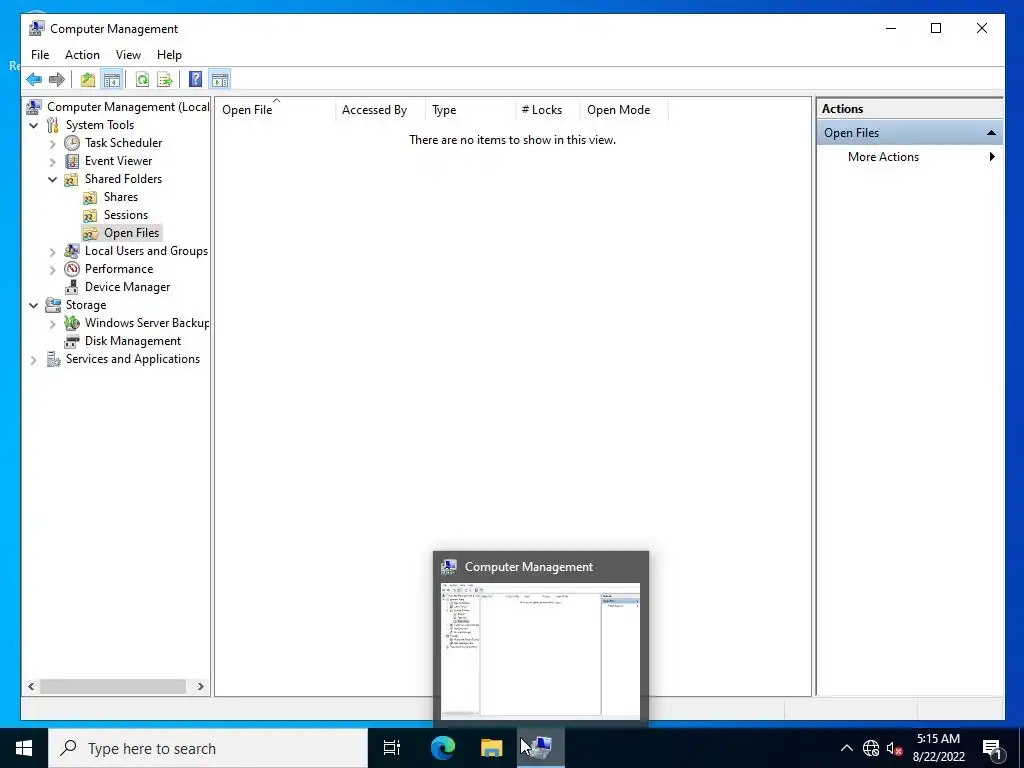The image size is (1024, 768).
Task: Sort by the Open Mode column header
Action: tap(624, 110)
